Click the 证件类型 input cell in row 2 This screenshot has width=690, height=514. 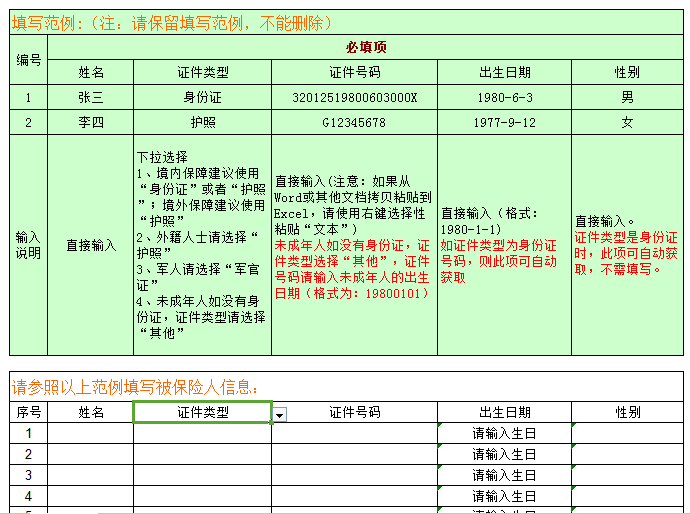pyautogui.click(x=202, y=455)
